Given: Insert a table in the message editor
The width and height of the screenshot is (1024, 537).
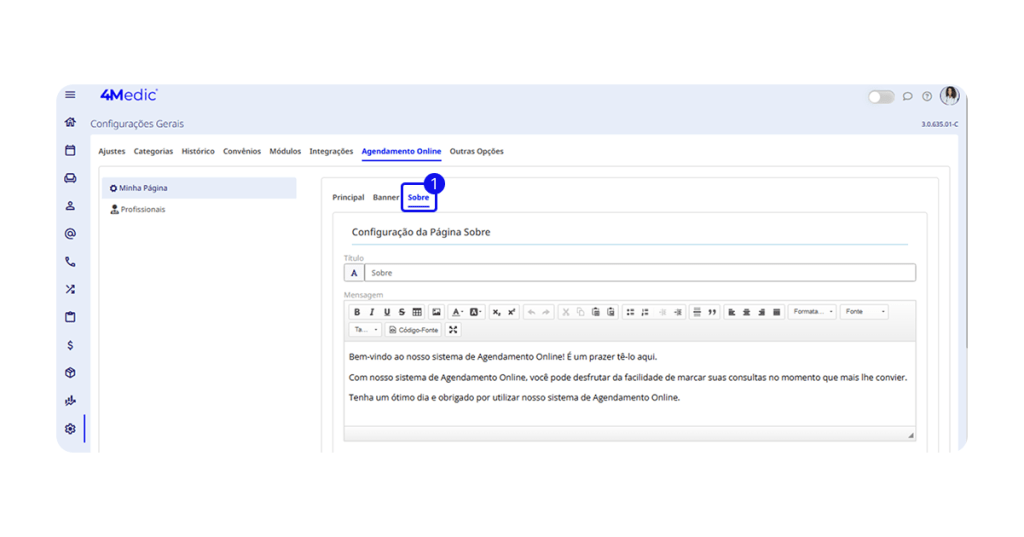Looking at the screenshot, I should click(417, 312).
